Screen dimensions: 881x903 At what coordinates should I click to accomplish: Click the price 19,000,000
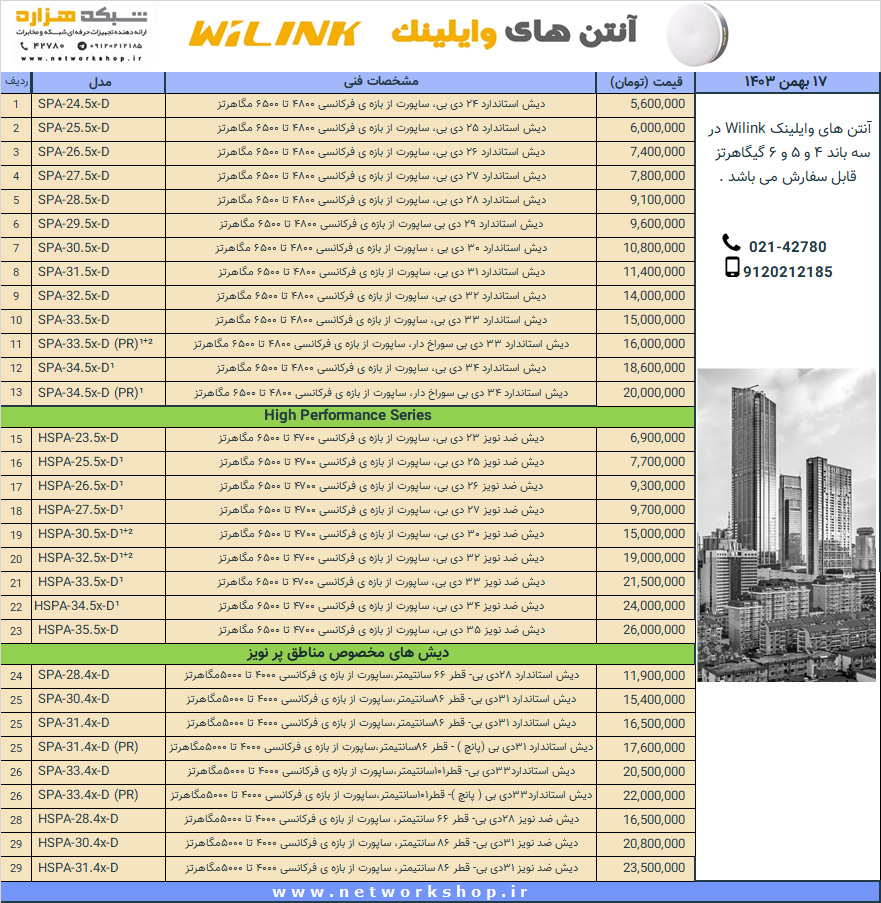tap(654, 558)
